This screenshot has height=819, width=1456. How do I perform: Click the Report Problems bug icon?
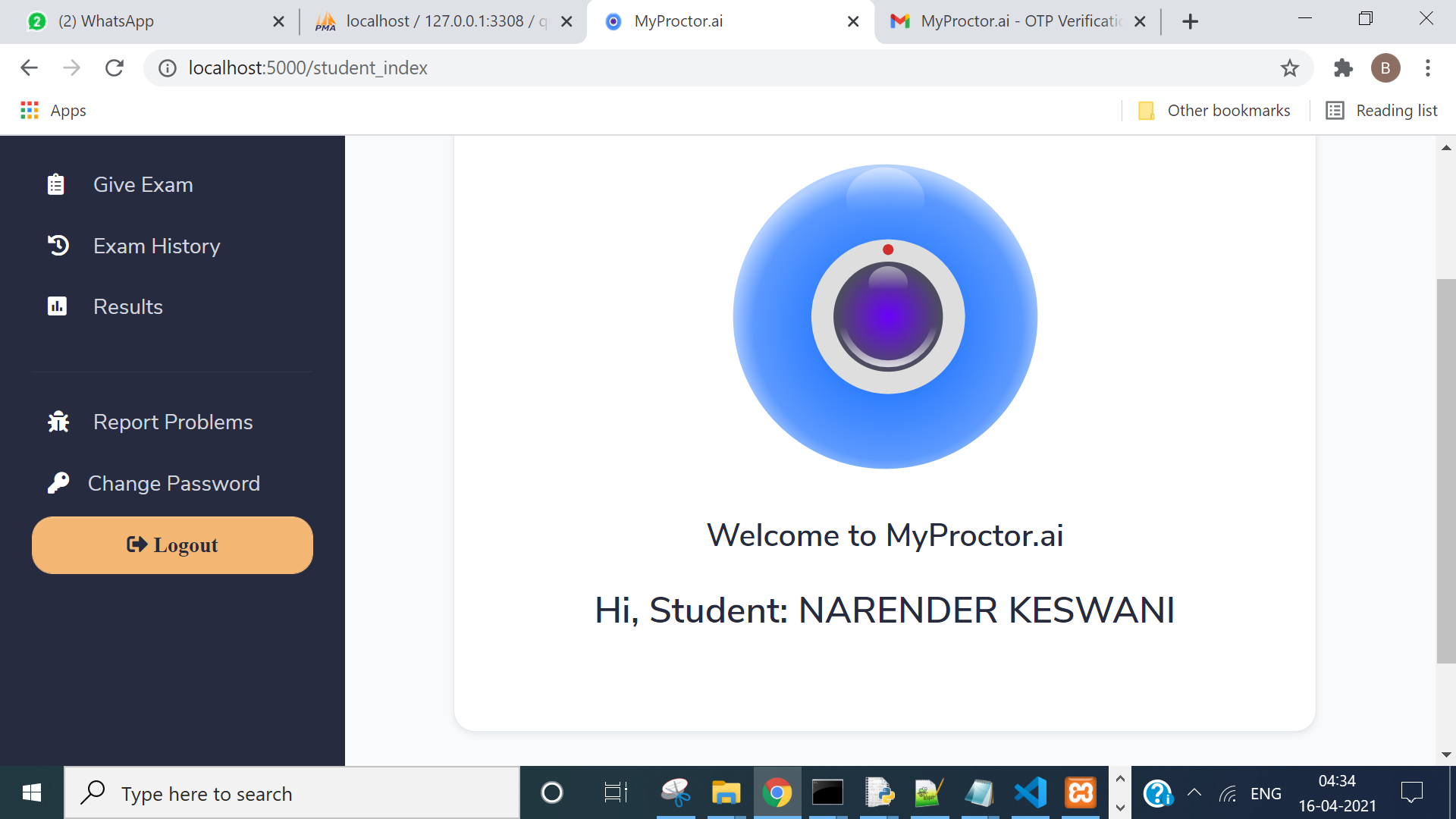(58, 422)
